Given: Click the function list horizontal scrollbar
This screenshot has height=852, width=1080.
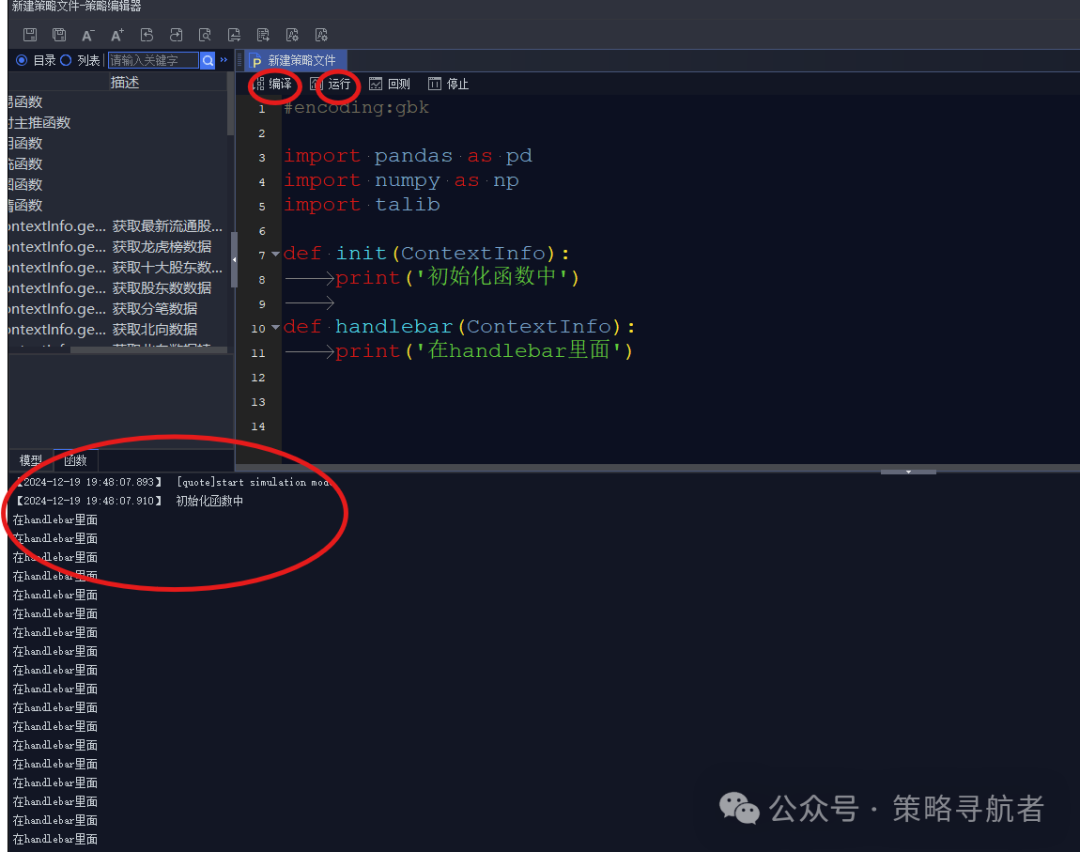Looking at the screenshot, I should pos(148,350).
